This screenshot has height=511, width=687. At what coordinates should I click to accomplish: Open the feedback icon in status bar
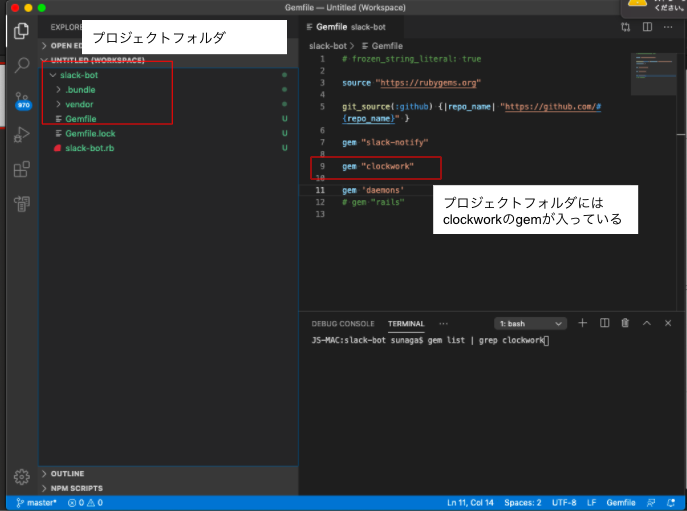(x=651, y=503)
